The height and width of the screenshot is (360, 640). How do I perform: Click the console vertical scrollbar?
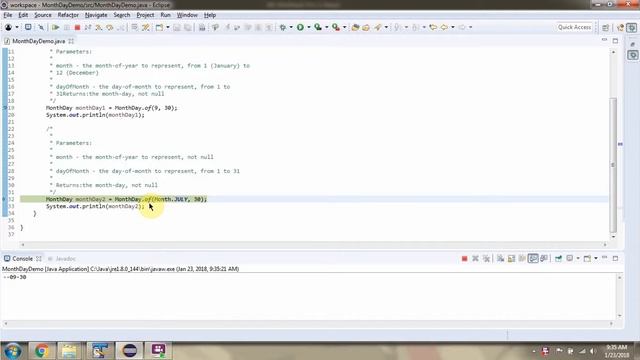(x=620, y=296)
